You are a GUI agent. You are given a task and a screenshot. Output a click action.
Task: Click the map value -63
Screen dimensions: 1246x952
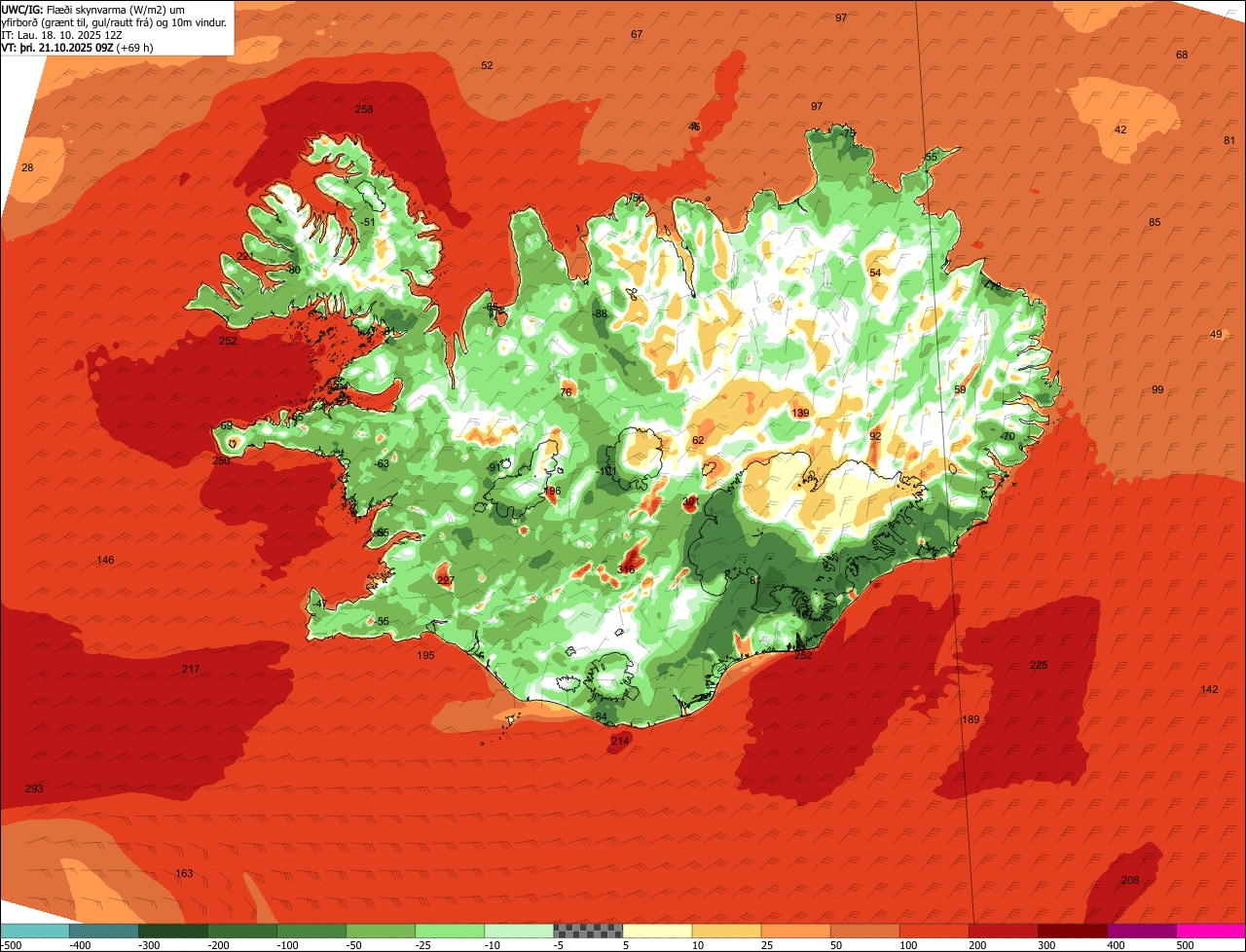click(x=382, y=464)
